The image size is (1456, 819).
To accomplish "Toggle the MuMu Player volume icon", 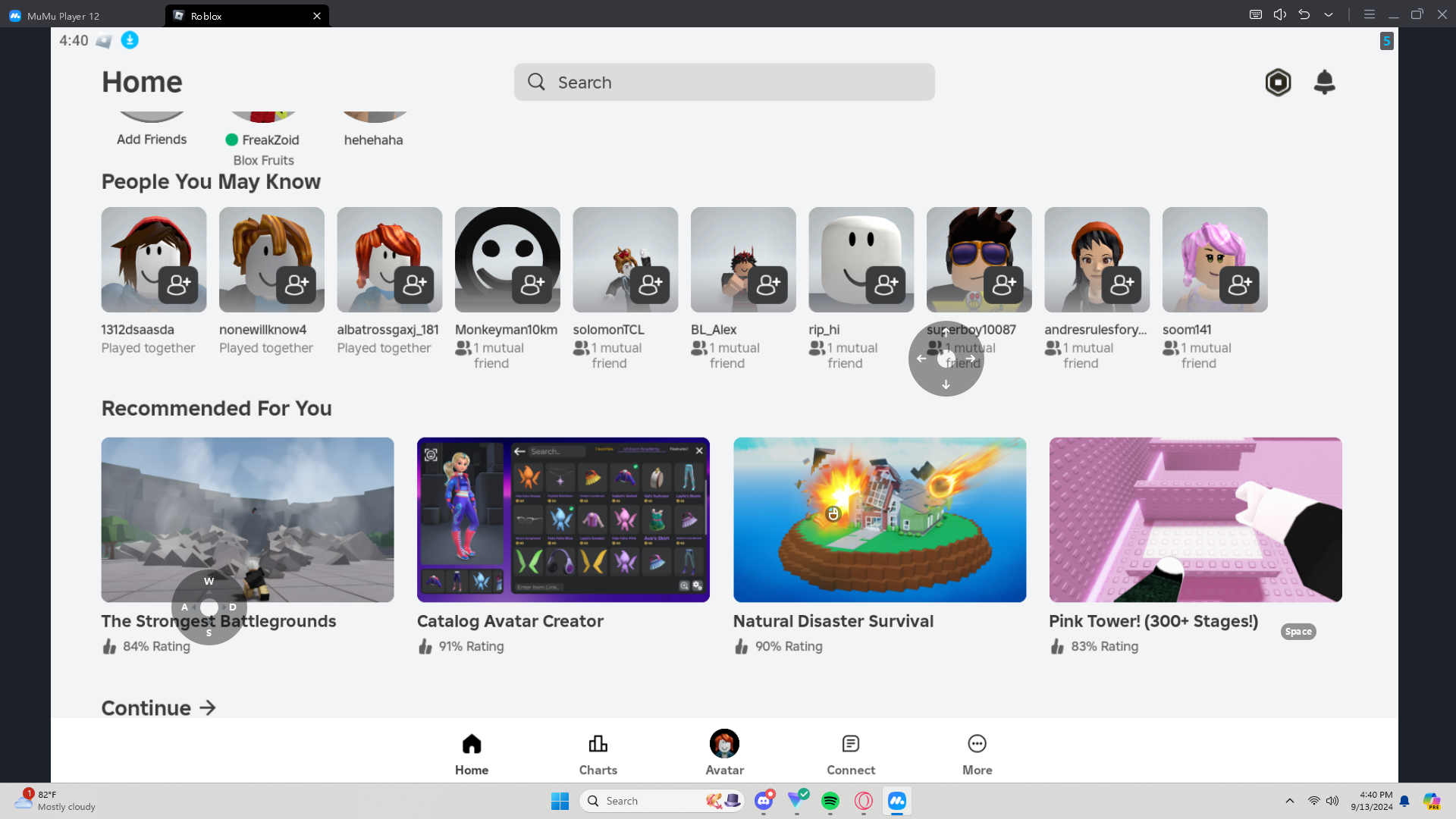I will [x=1280, y=14].
